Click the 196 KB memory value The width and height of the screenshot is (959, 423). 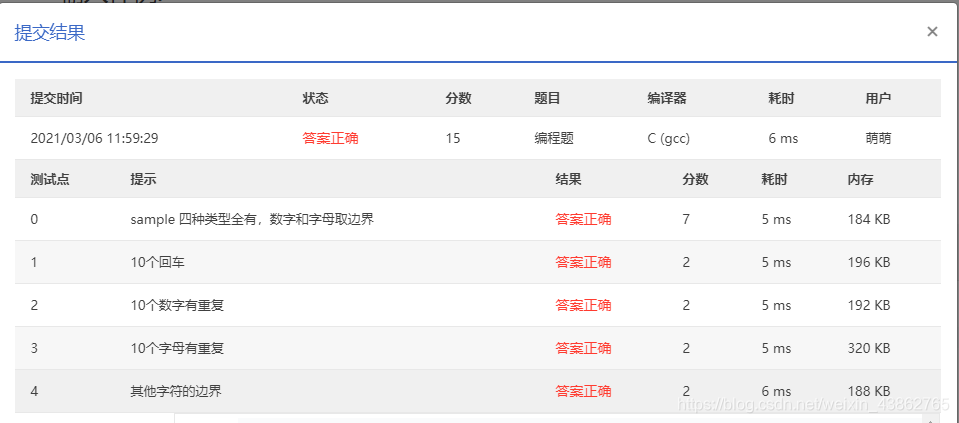(x=868, y=262)
